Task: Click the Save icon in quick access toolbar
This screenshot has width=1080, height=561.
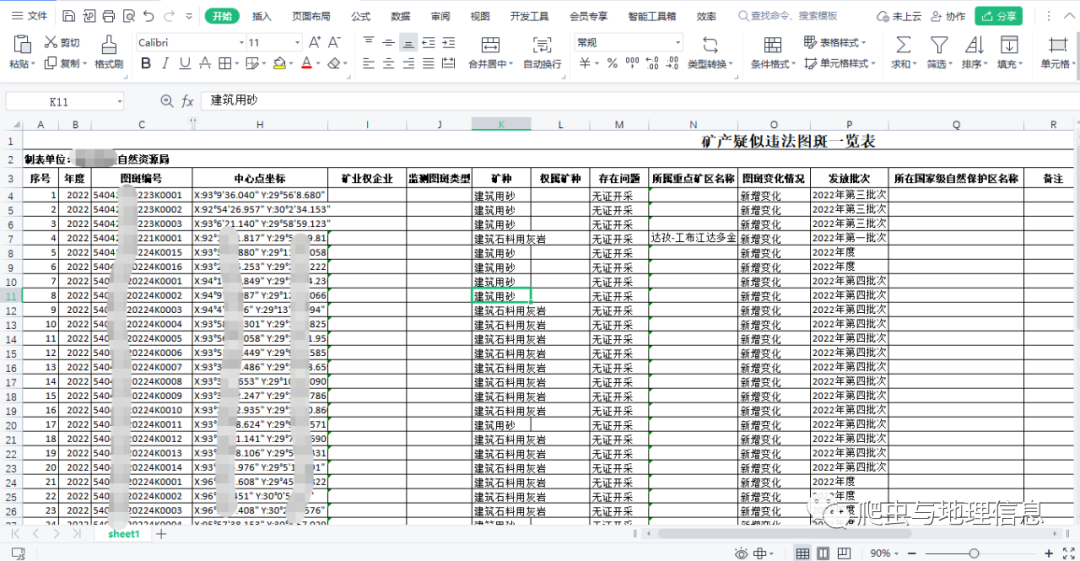Action: (68, 16)
